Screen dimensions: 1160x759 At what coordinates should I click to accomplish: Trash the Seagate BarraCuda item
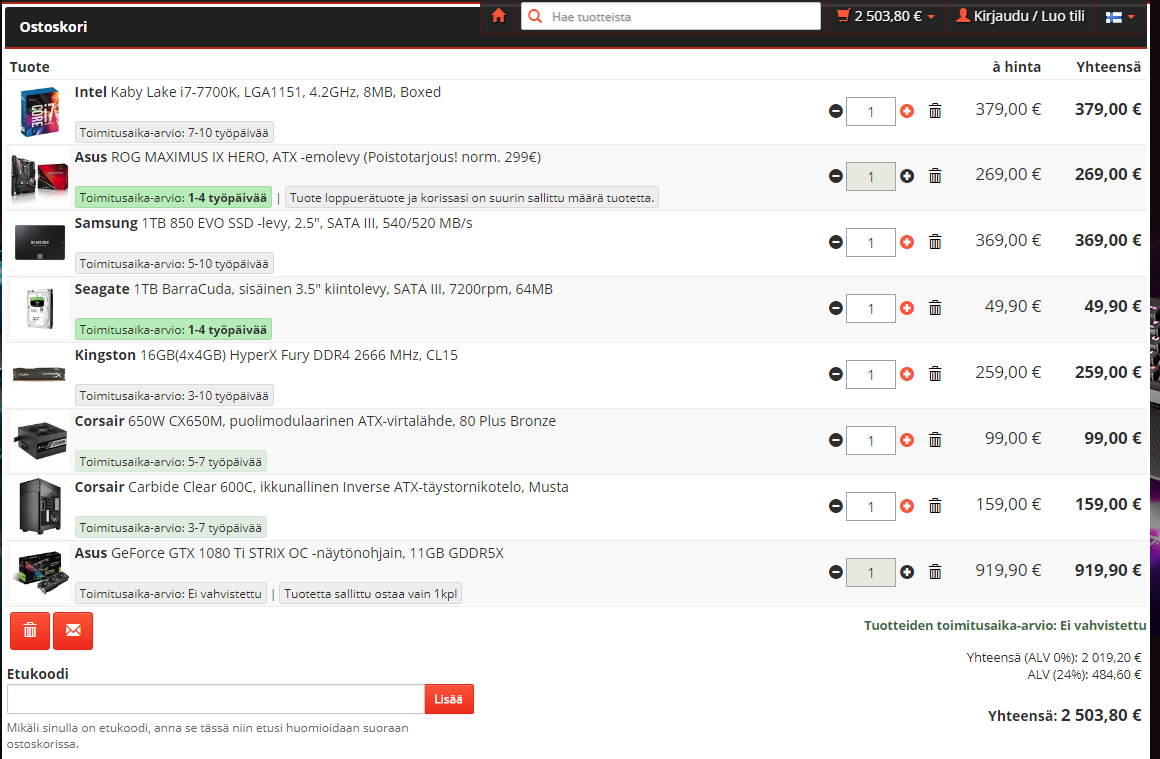[x=935, y=308]
